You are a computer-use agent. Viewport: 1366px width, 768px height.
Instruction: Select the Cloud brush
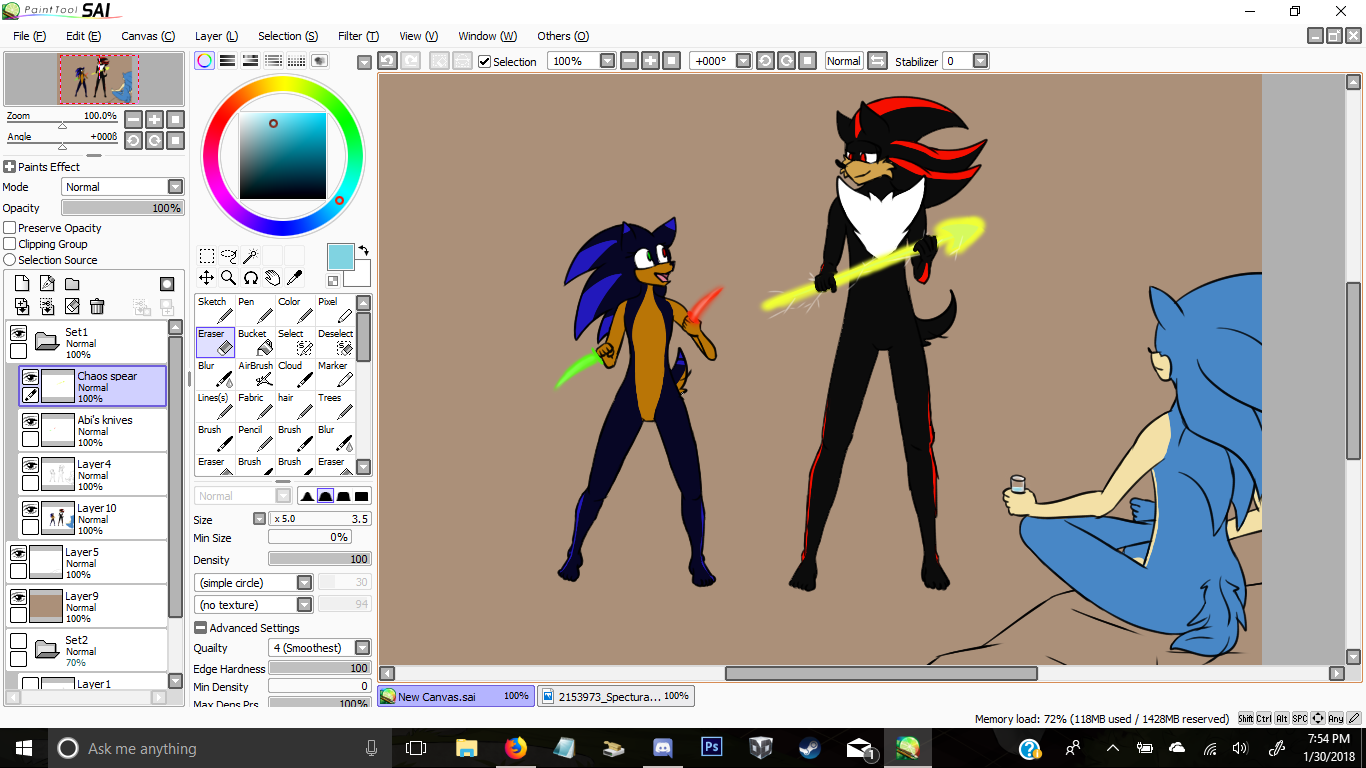[x=295, y=374]
